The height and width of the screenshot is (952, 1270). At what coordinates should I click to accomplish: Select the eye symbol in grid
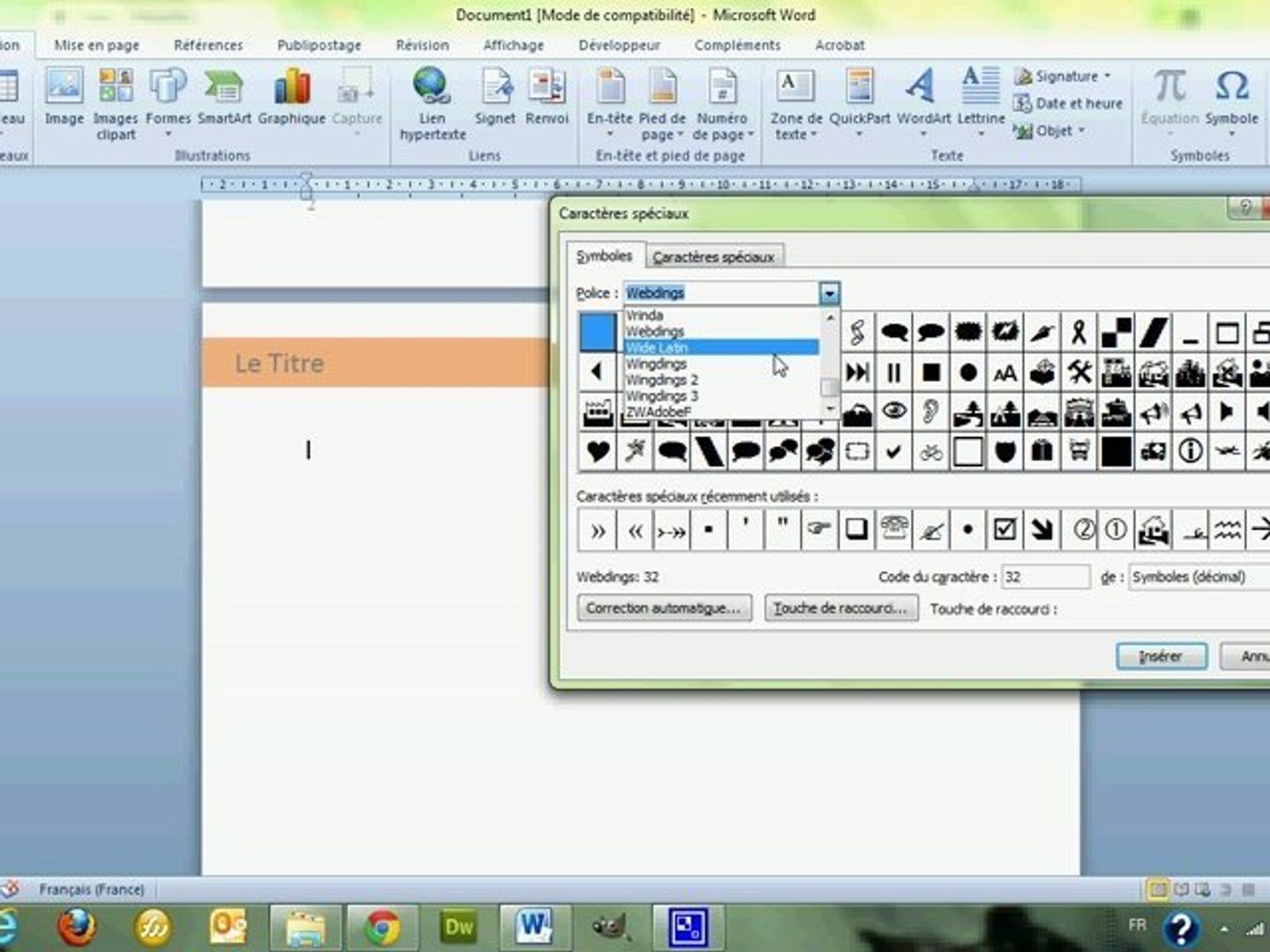894,412
